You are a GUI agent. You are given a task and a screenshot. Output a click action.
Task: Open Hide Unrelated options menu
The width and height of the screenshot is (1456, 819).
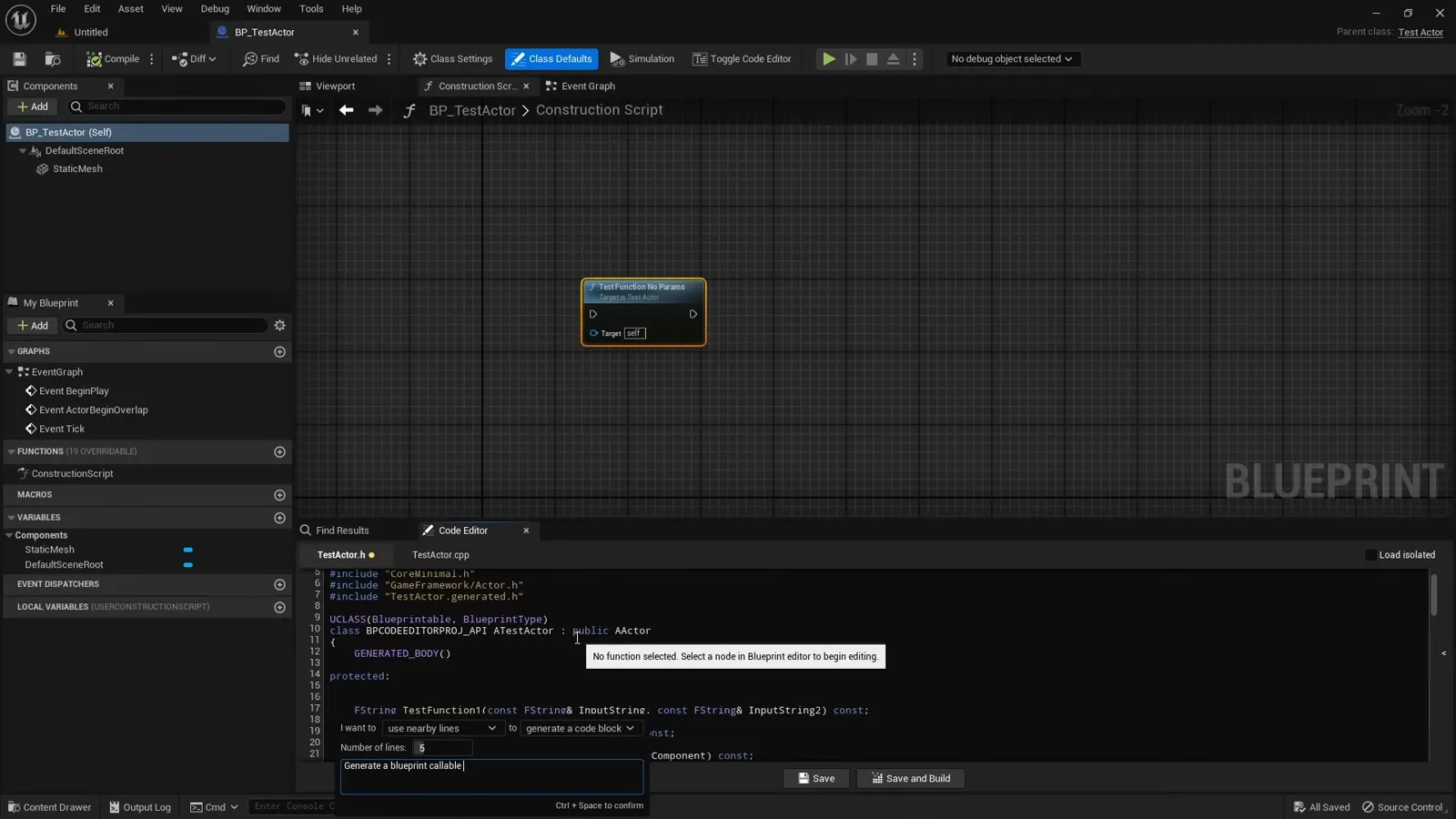[389, 59]
